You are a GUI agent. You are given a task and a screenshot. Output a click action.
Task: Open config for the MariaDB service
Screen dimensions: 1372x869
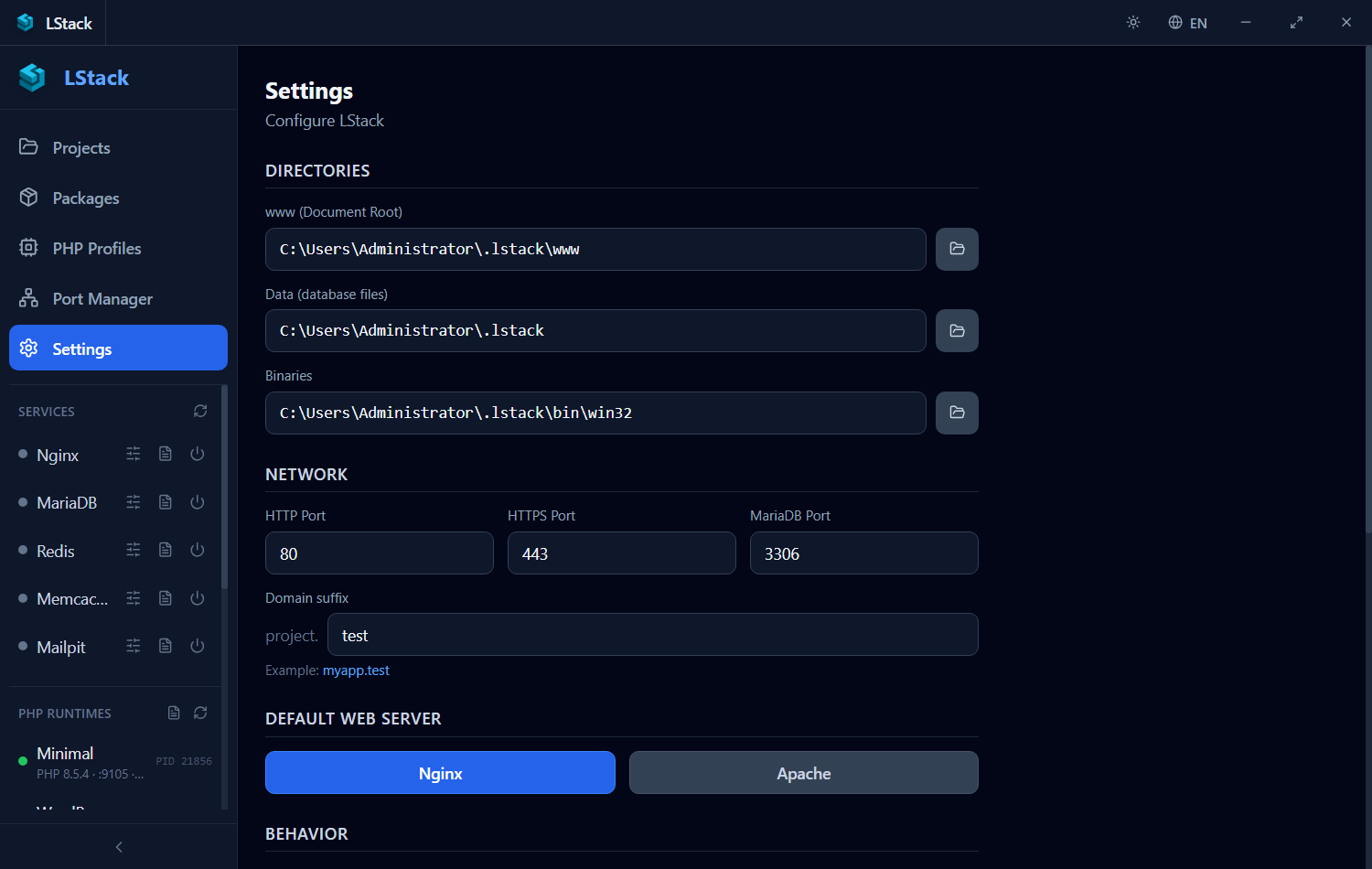(134, 502)
